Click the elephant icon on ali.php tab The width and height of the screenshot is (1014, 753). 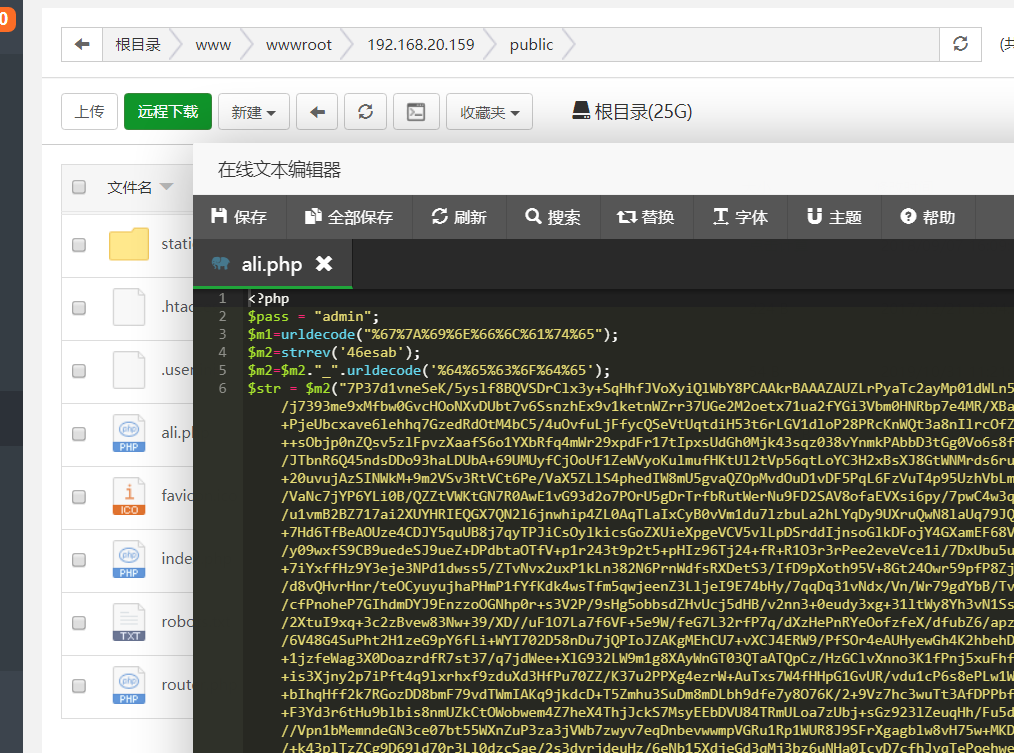tap(221, 263)
